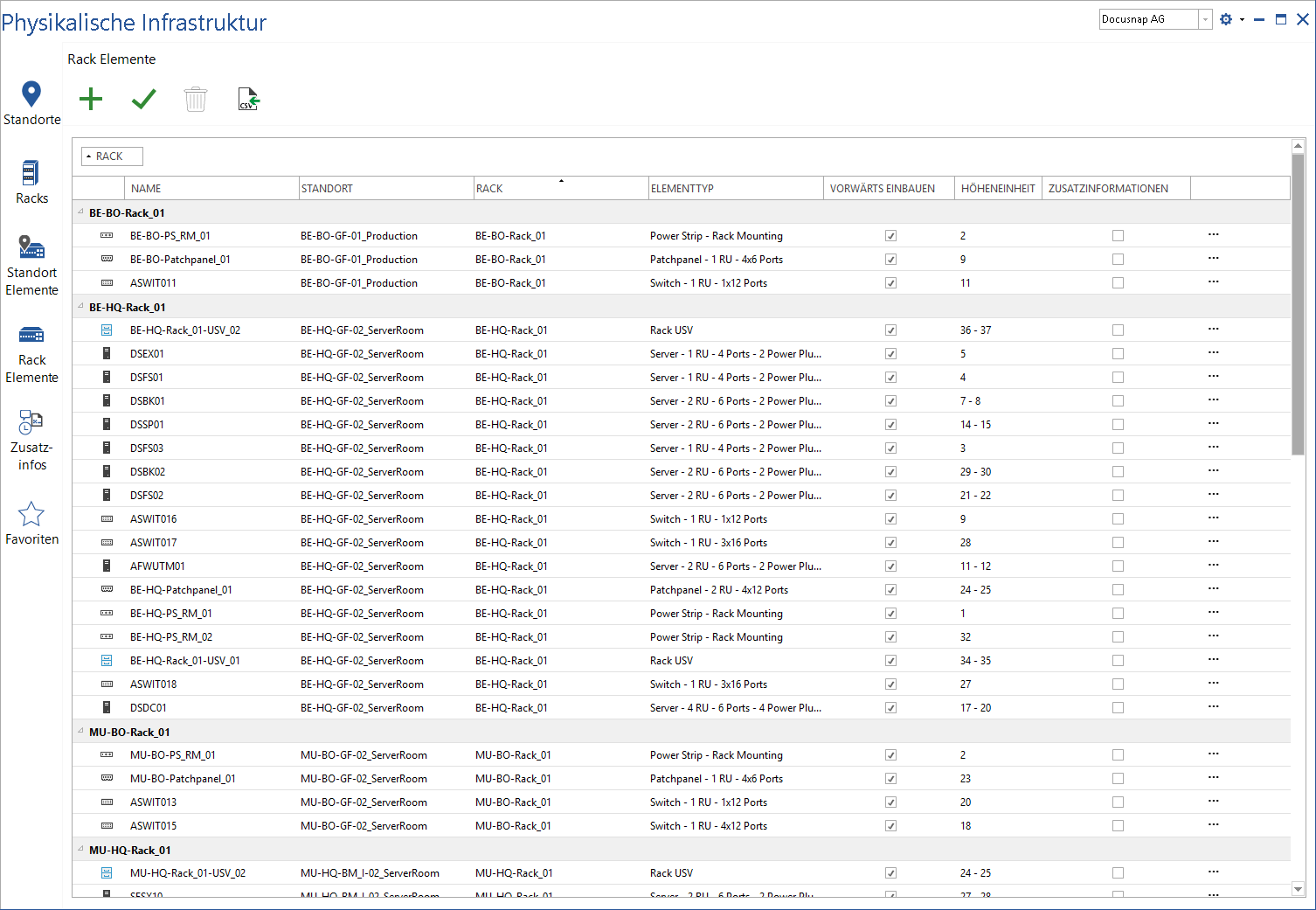Open Zusatzinfos sidebar section

tap(31, 441)
